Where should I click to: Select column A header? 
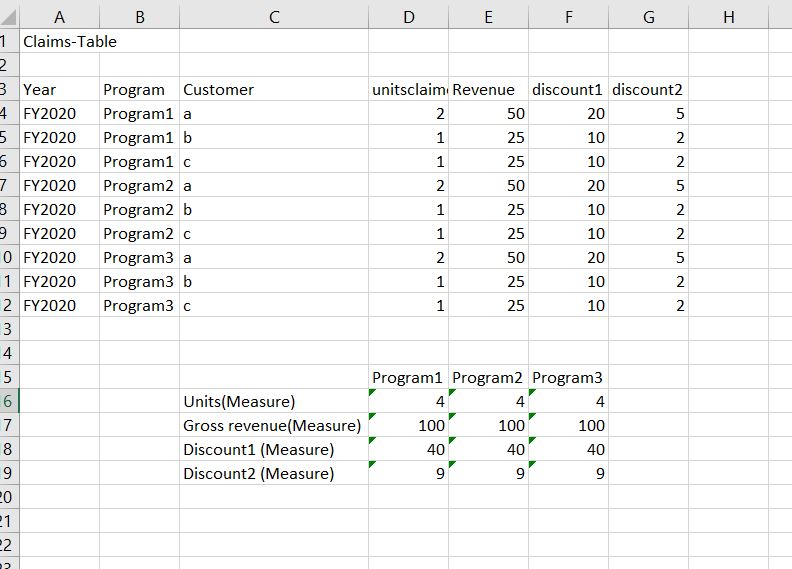click(x=60, y=18)
